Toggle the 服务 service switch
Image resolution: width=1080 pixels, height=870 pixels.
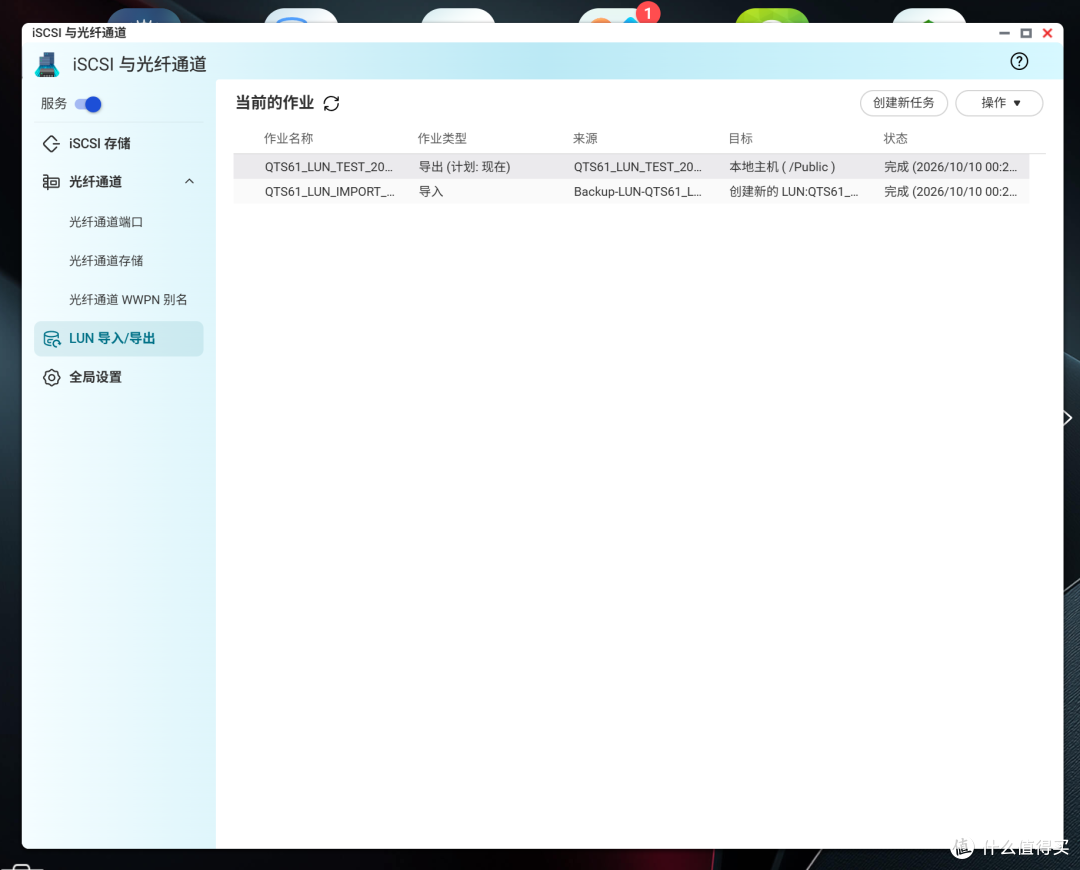pos(88,104)
